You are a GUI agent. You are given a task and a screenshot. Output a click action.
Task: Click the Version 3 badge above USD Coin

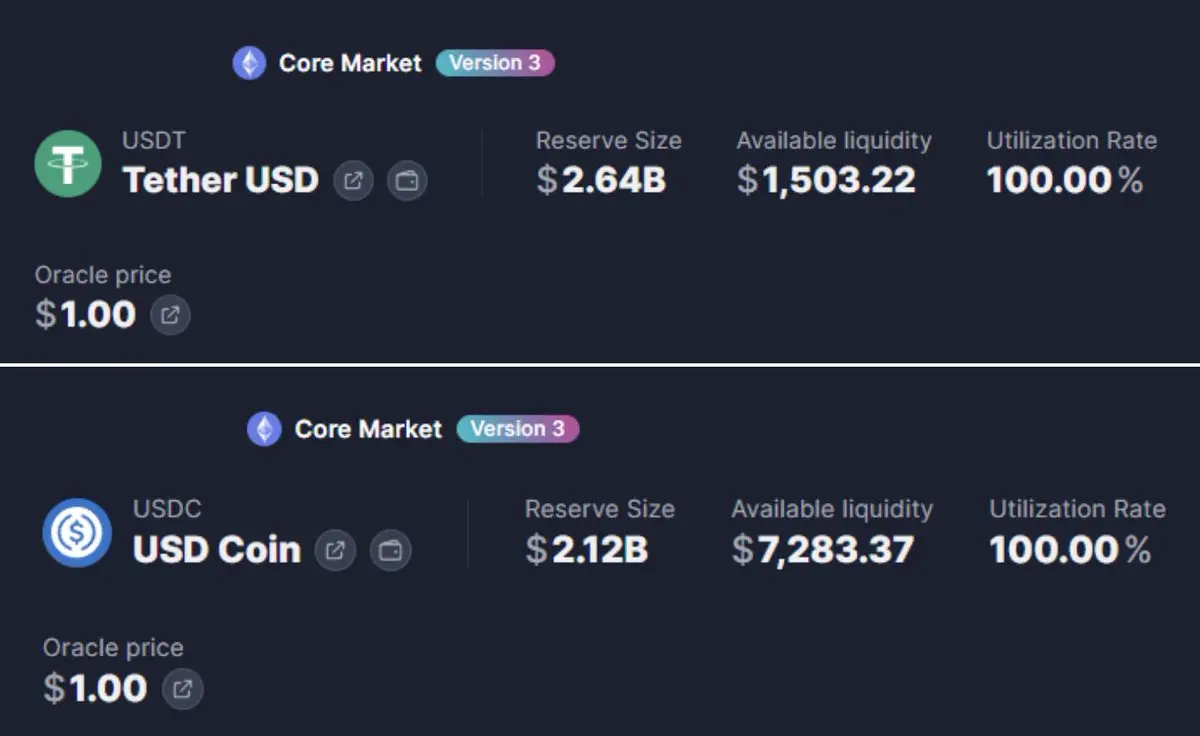518,429
